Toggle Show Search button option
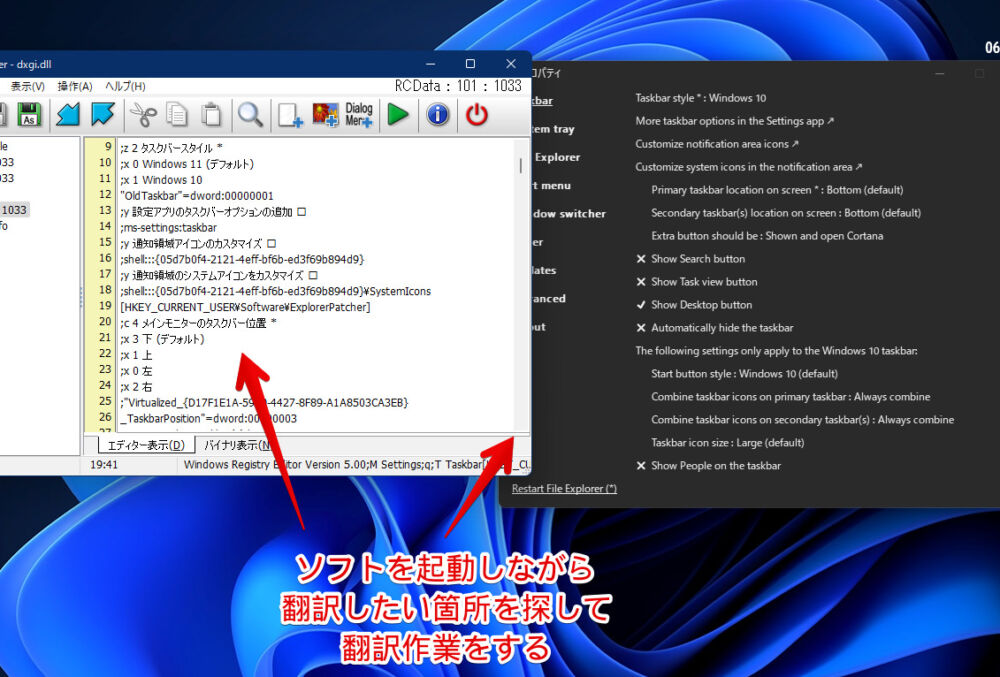The height and width of the screenshot is (677, 1000). pyautogui.click(x=691, y=259)
